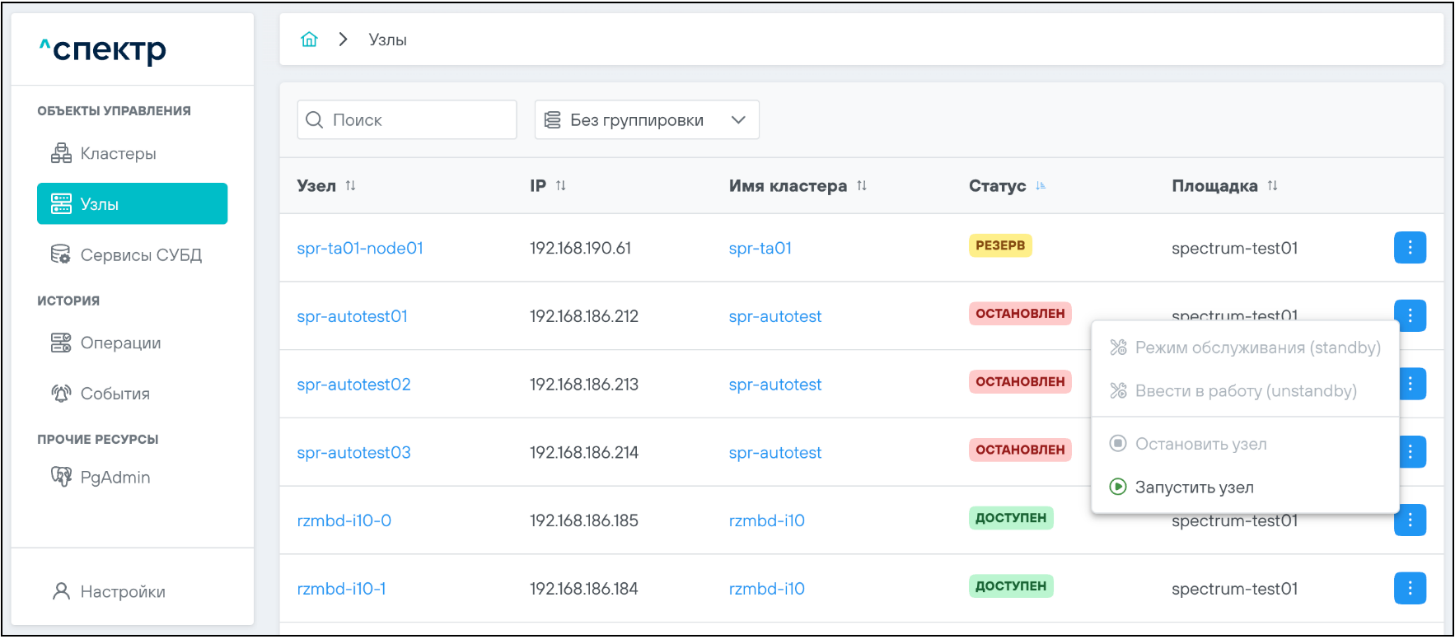Viewport: 1455px width, 639px height.
Task: Go to Сервисы СУБД section
Action: (140, 255)
